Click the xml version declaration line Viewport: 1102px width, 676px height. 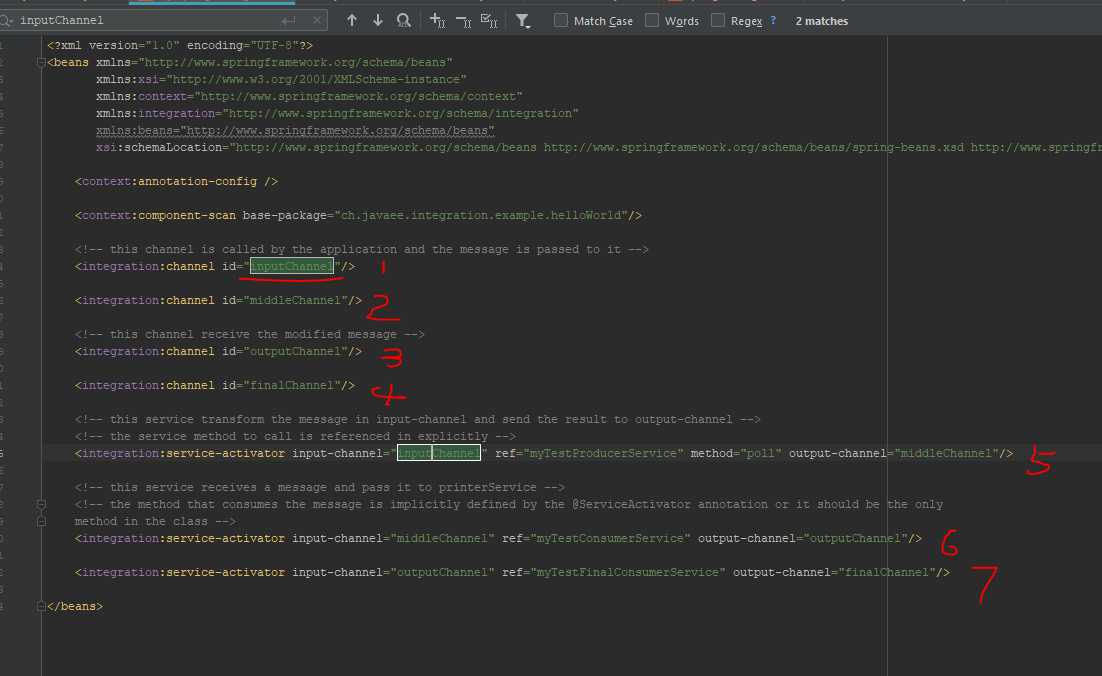pyautogui.click(x=180, y=45)
